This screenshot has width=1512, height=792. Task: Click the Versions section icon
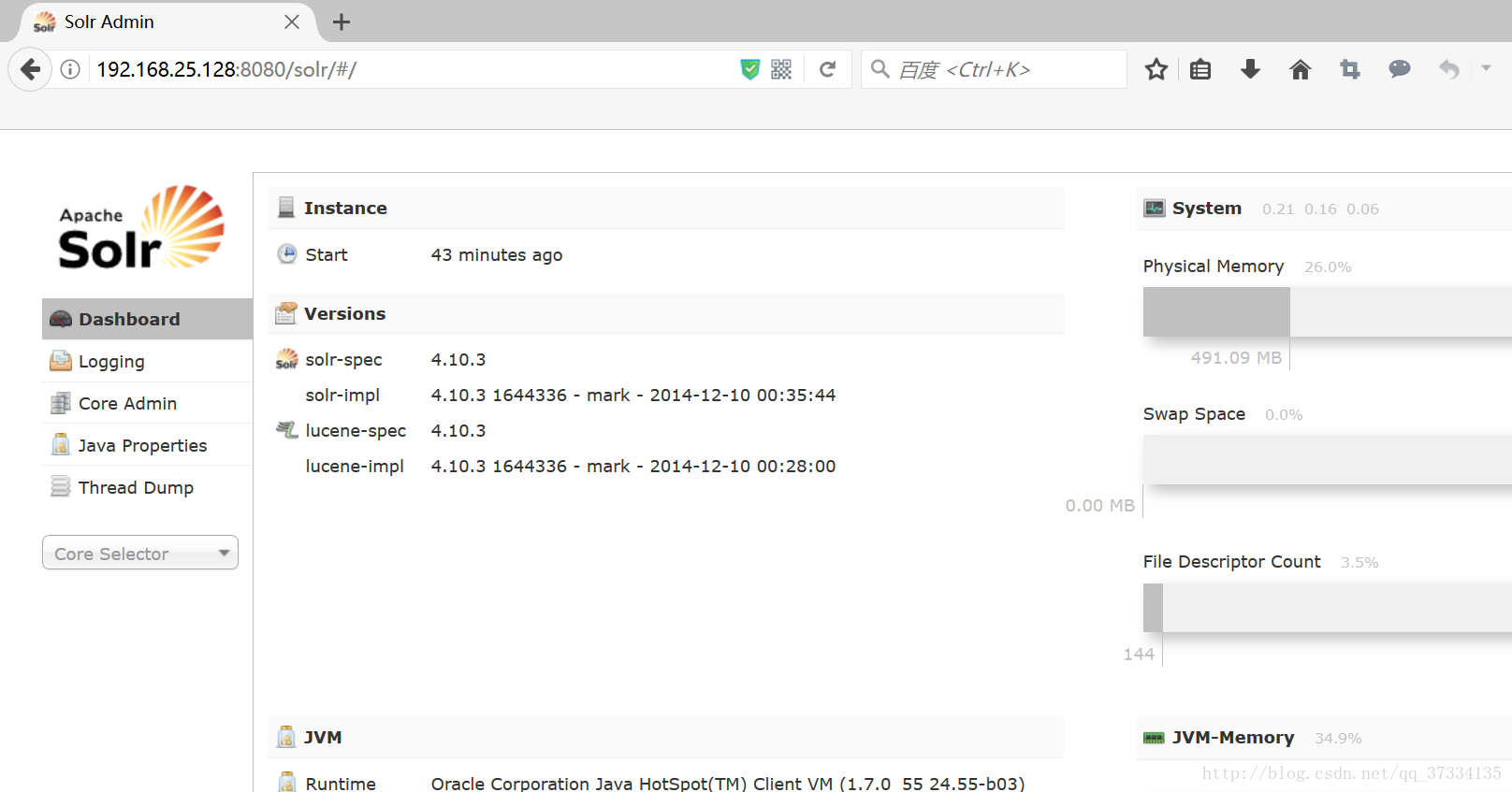tap(286, 313)
